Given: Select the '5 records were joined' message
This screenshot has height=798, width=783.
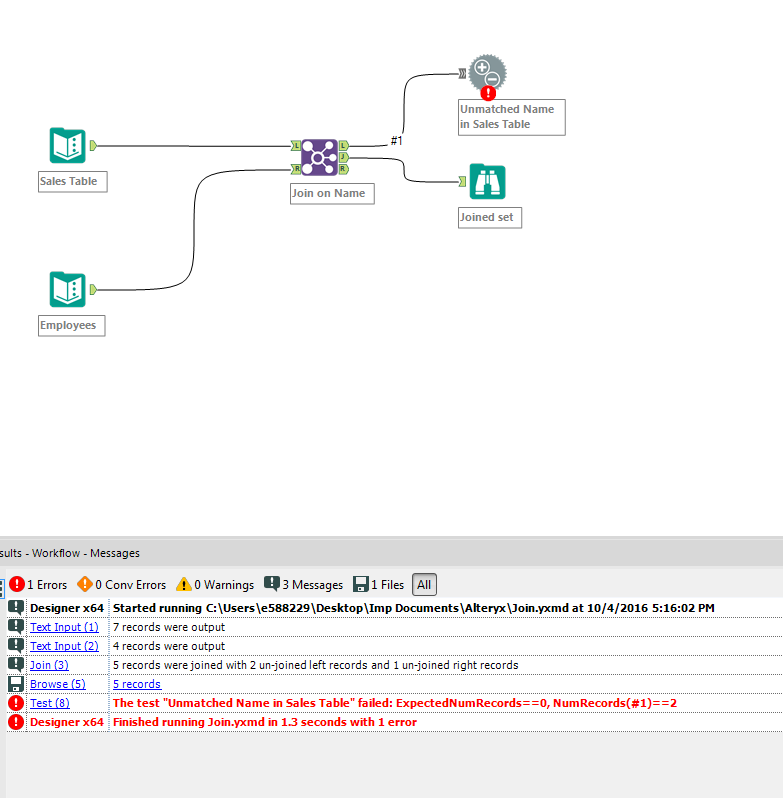Looking at the screenshot, I should pos(315,665).
